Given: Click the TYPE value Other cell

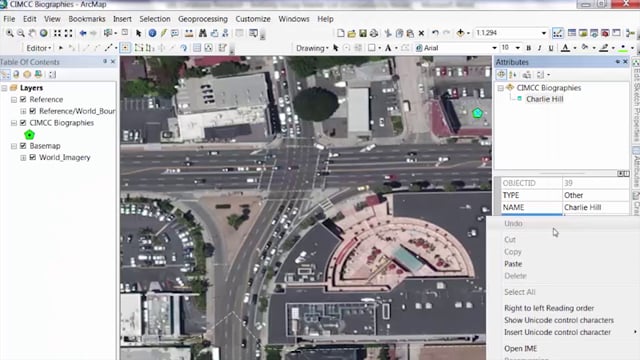Looking at the screenshot, I should click(596, 195).
